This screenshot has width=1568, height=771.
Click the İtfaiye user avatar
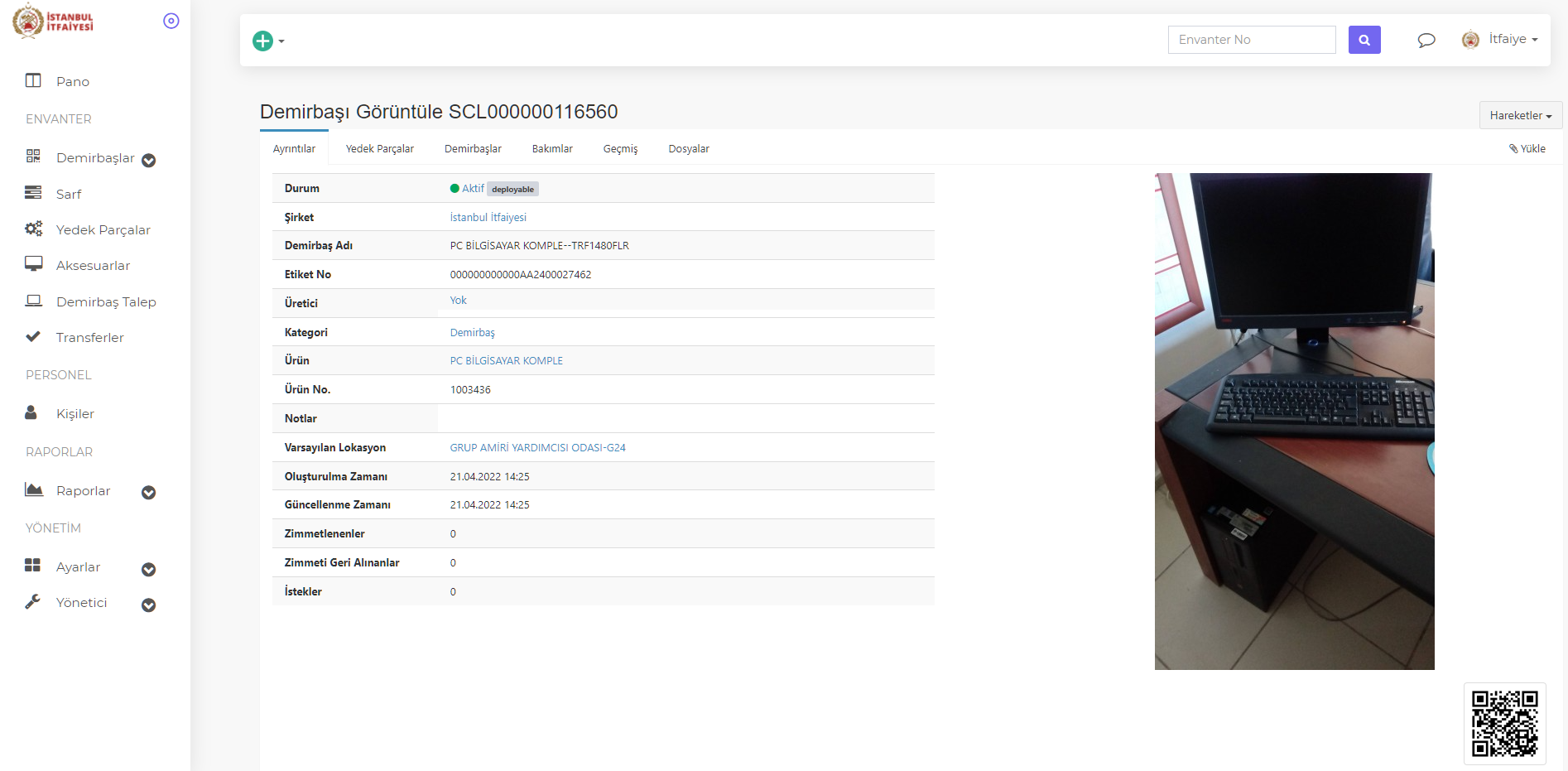click(x=1470, y=40)
